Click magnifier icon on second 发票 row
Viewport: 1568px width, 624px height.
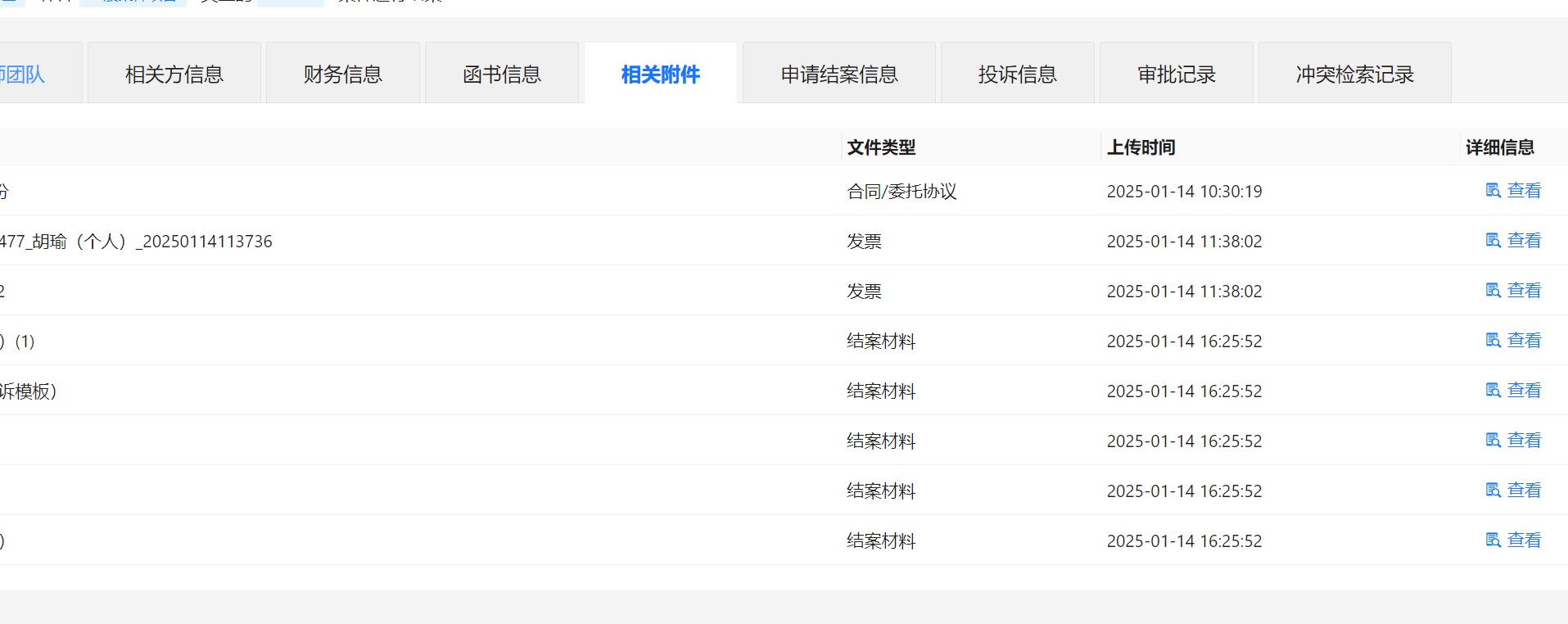pos(1493,291)
